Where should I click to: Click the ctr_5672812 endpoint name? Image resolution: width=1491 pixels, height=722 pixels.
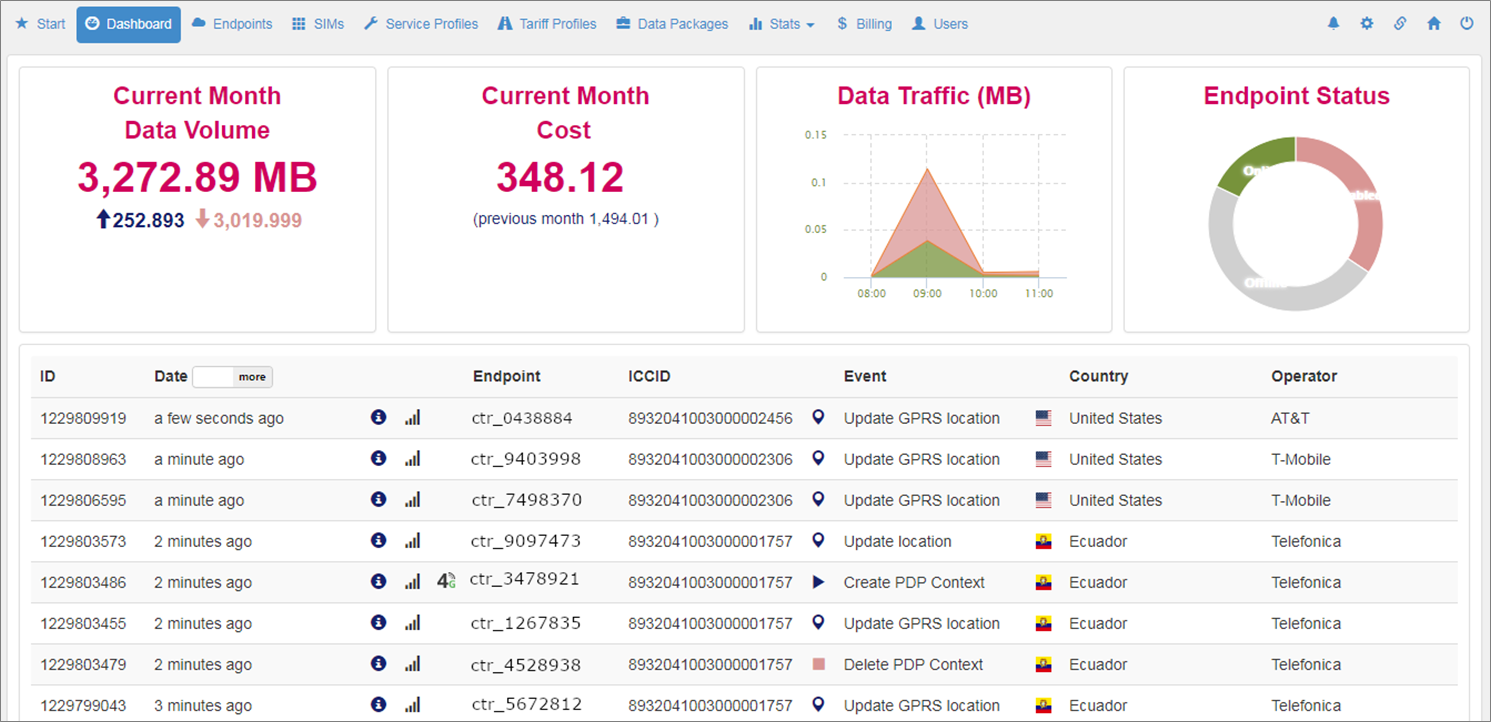tap(526, 705)
